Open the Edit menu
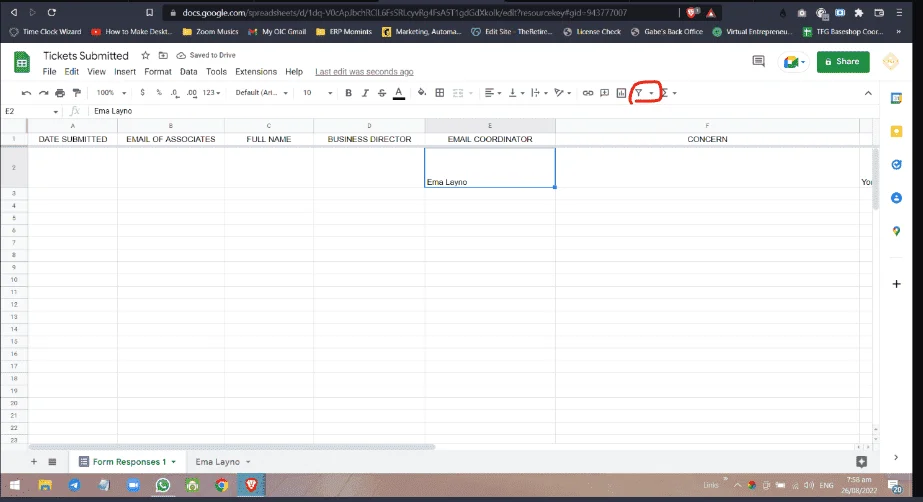Viewport: 923px width, 502px height. point(71,72)
